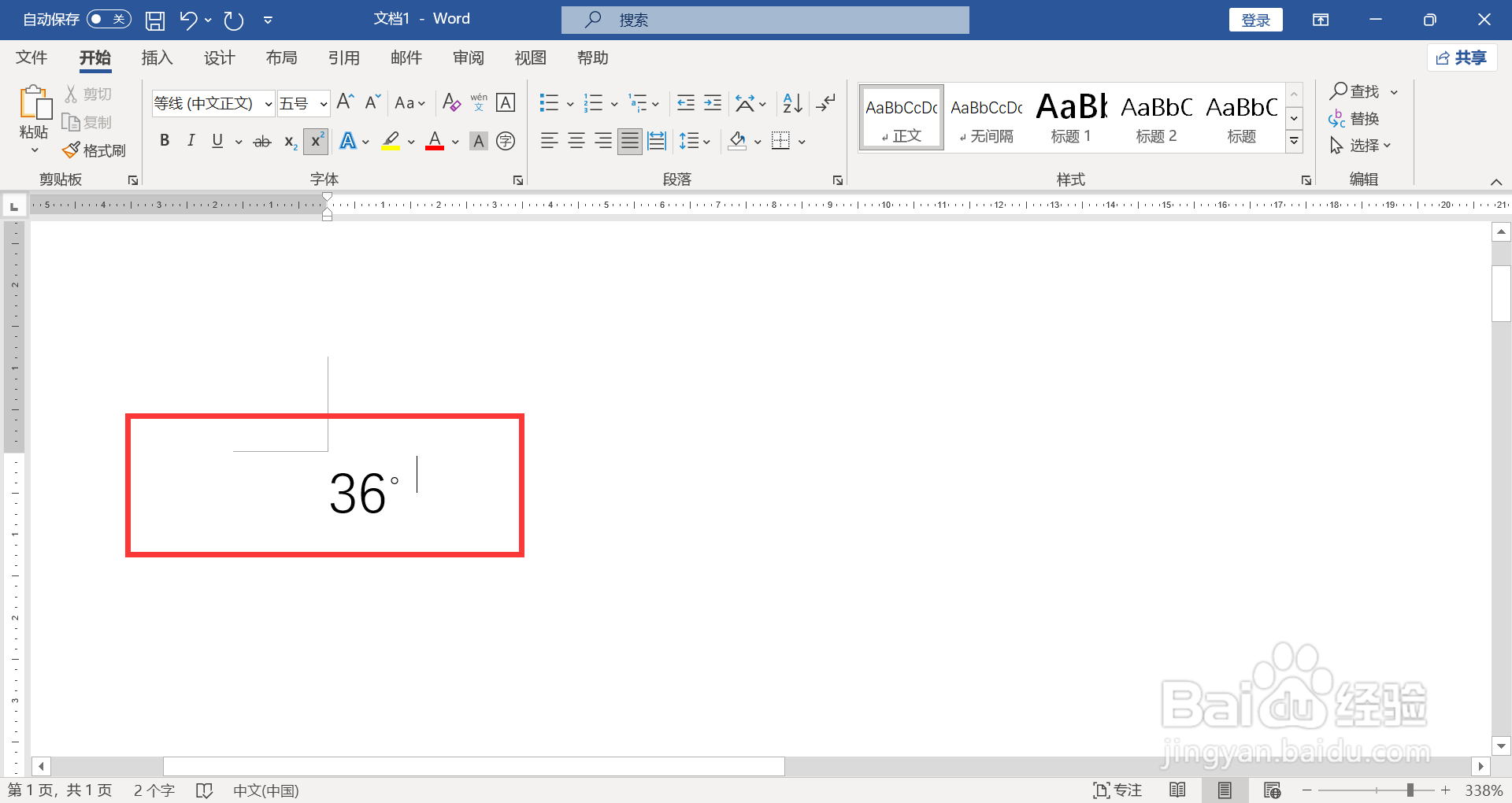Toggle the 自动保存 AutoSave switch
This screenshot has width=1512, height=803.
point(109,19)
